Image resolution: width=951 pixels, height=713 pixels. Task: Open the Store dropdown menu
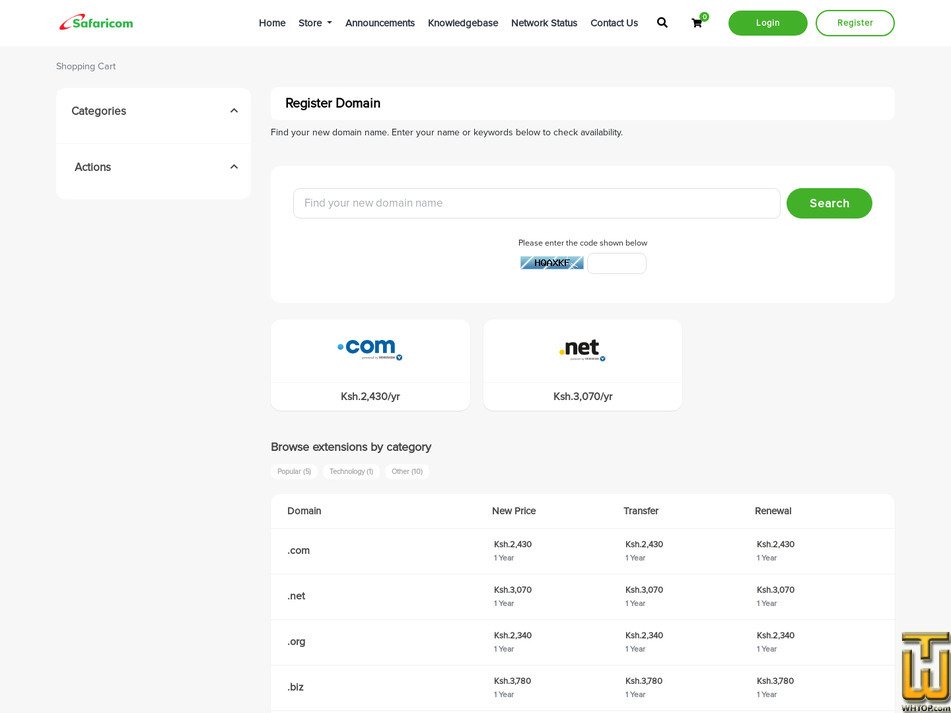click(314, 23)
